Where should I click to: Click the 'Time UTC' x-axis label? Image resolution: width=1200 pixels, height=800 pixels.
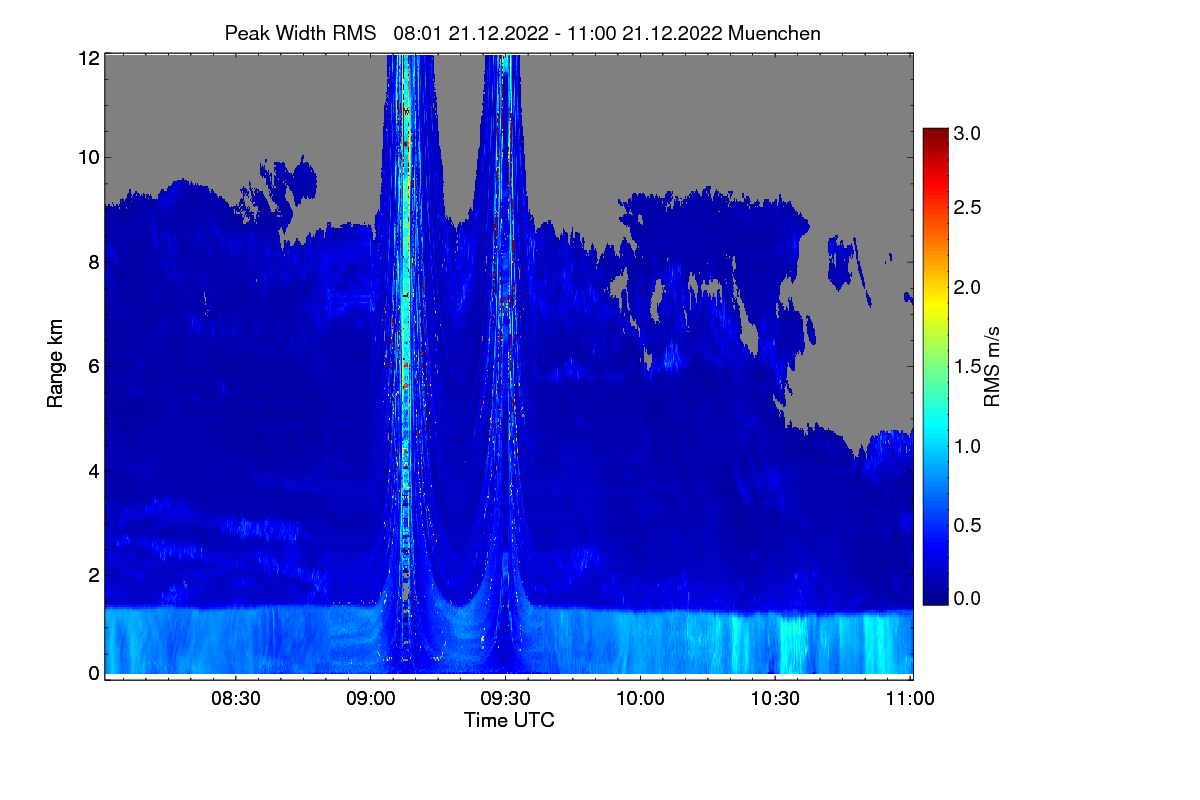pos(509,720)
